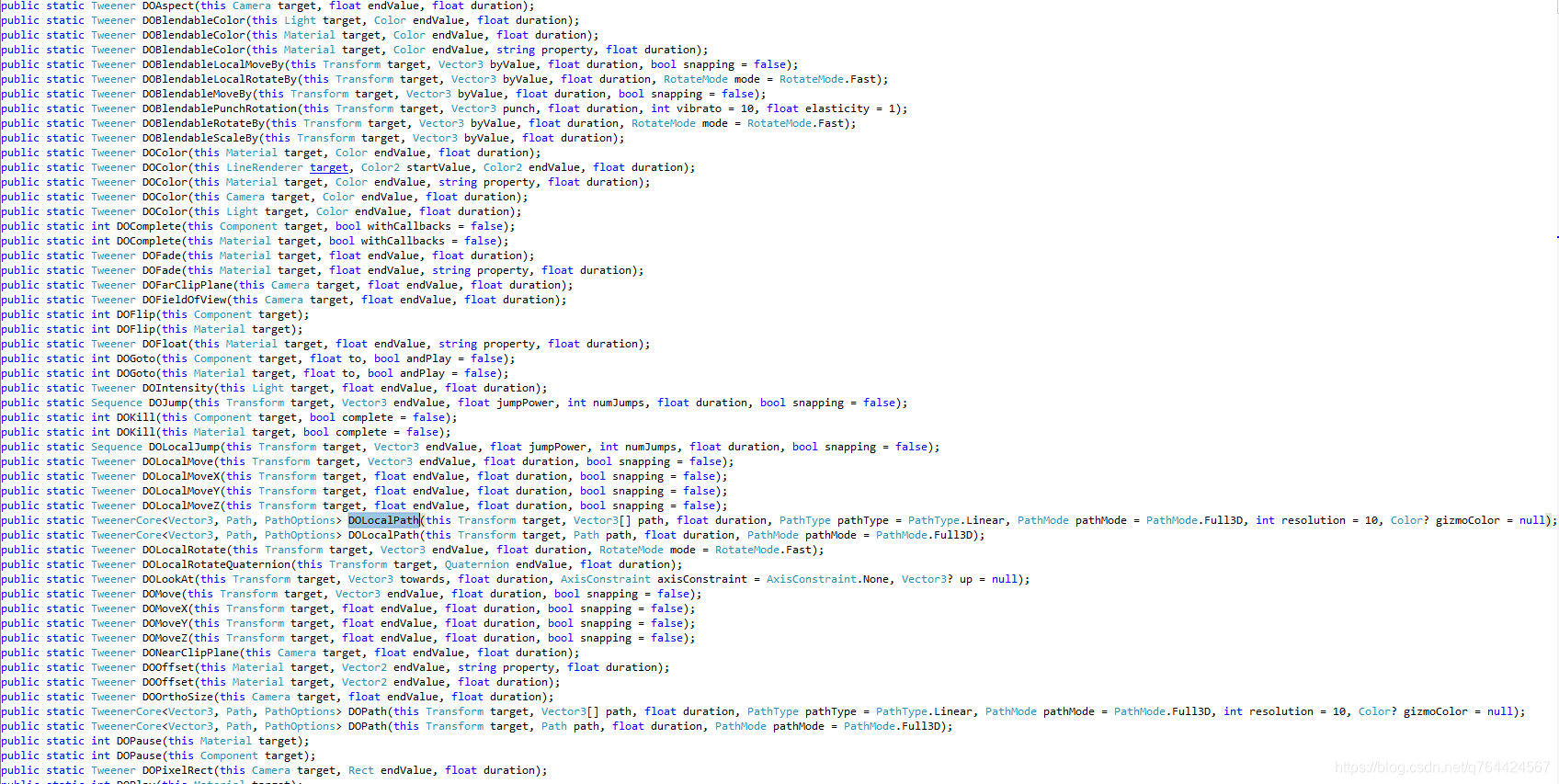Click 'jumpPower' parameter in DOJump line
Image resolution: width=1559 pixels, height=784 pixels.
[526, 403]
